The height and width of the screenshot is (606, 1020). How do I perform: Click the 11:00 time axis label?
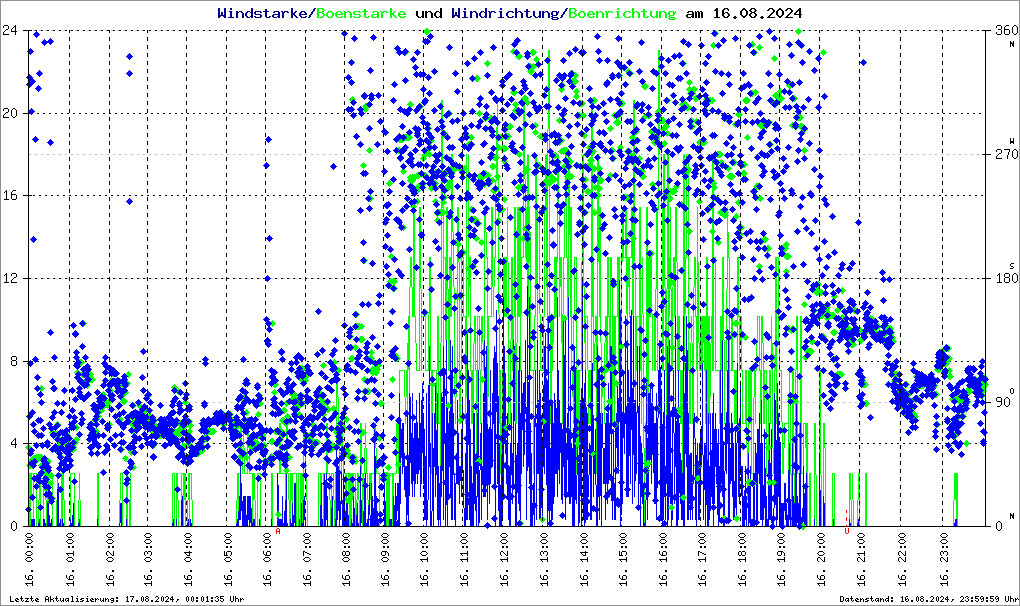[x=465, y=559]
